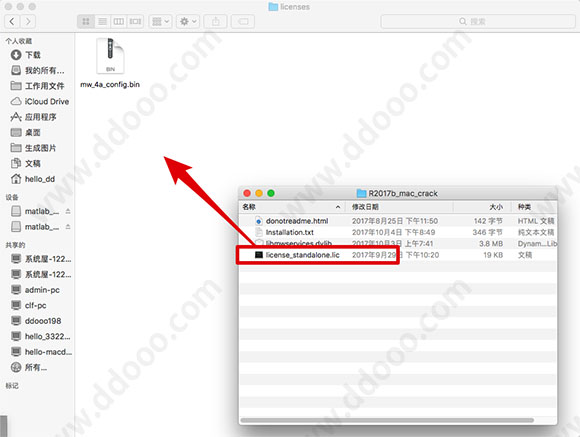Eject the second matlab_ volume
580x437 pixels.
[68, 226]
